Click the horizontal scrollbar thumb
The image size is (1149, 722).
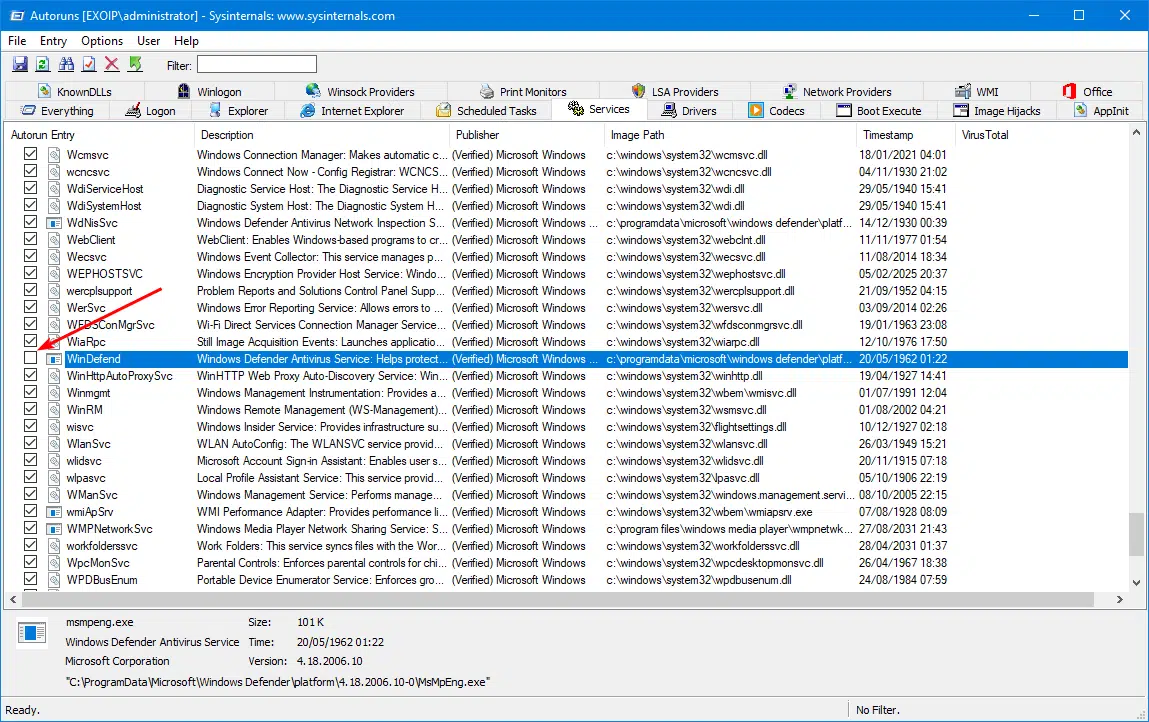[x=558, y=600]
